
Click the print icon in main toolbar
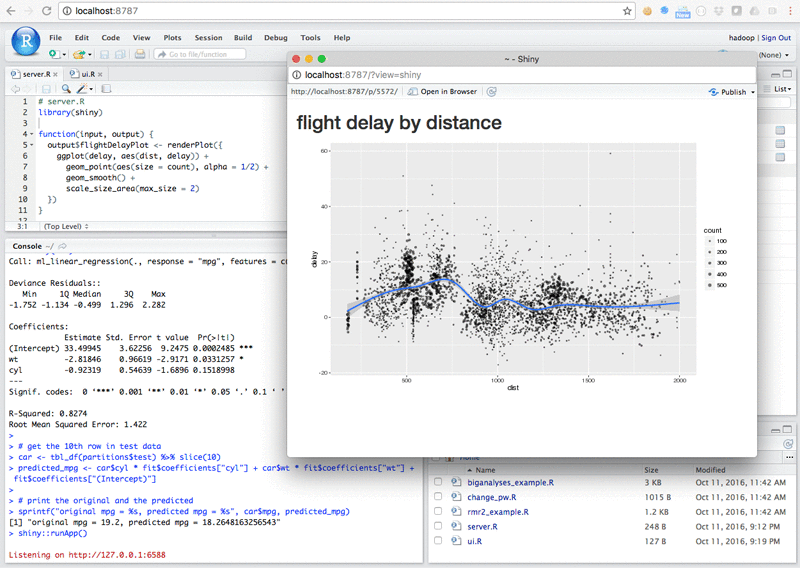pyautogui.click(x=140, y=54)
